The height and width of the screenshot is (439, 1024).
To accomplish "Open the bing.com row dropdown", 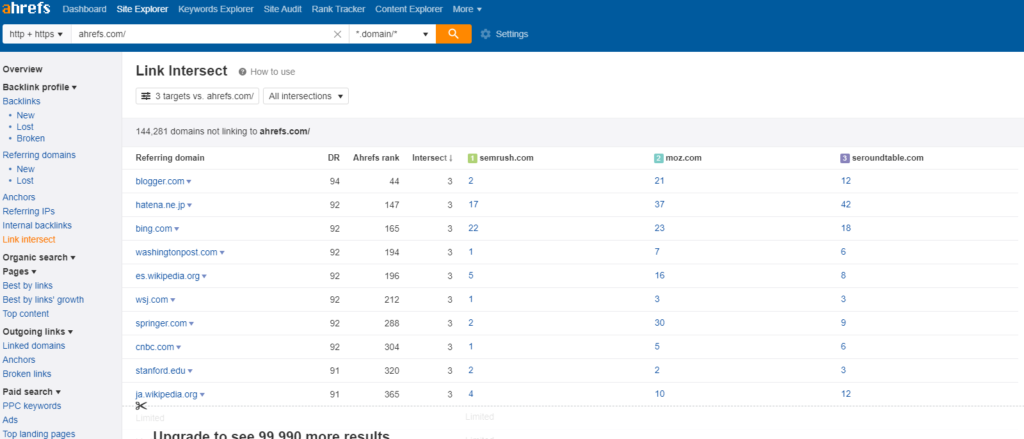I will point(176,229).
